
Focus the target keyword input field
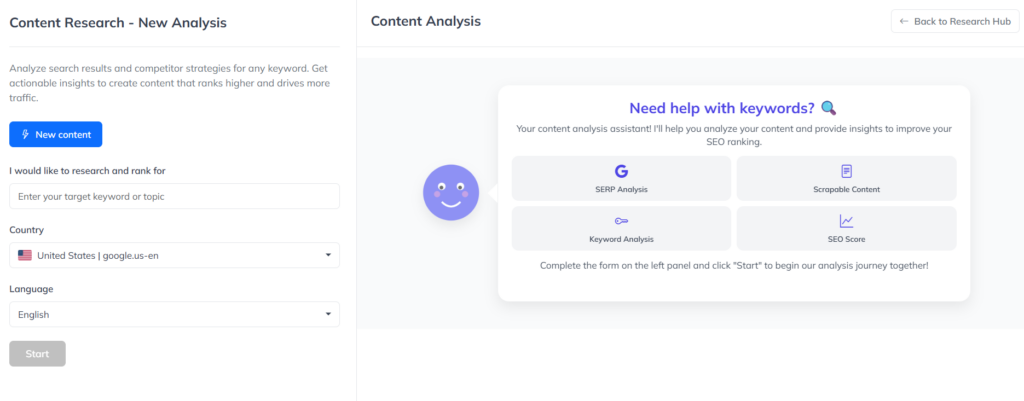coord(174,196)
